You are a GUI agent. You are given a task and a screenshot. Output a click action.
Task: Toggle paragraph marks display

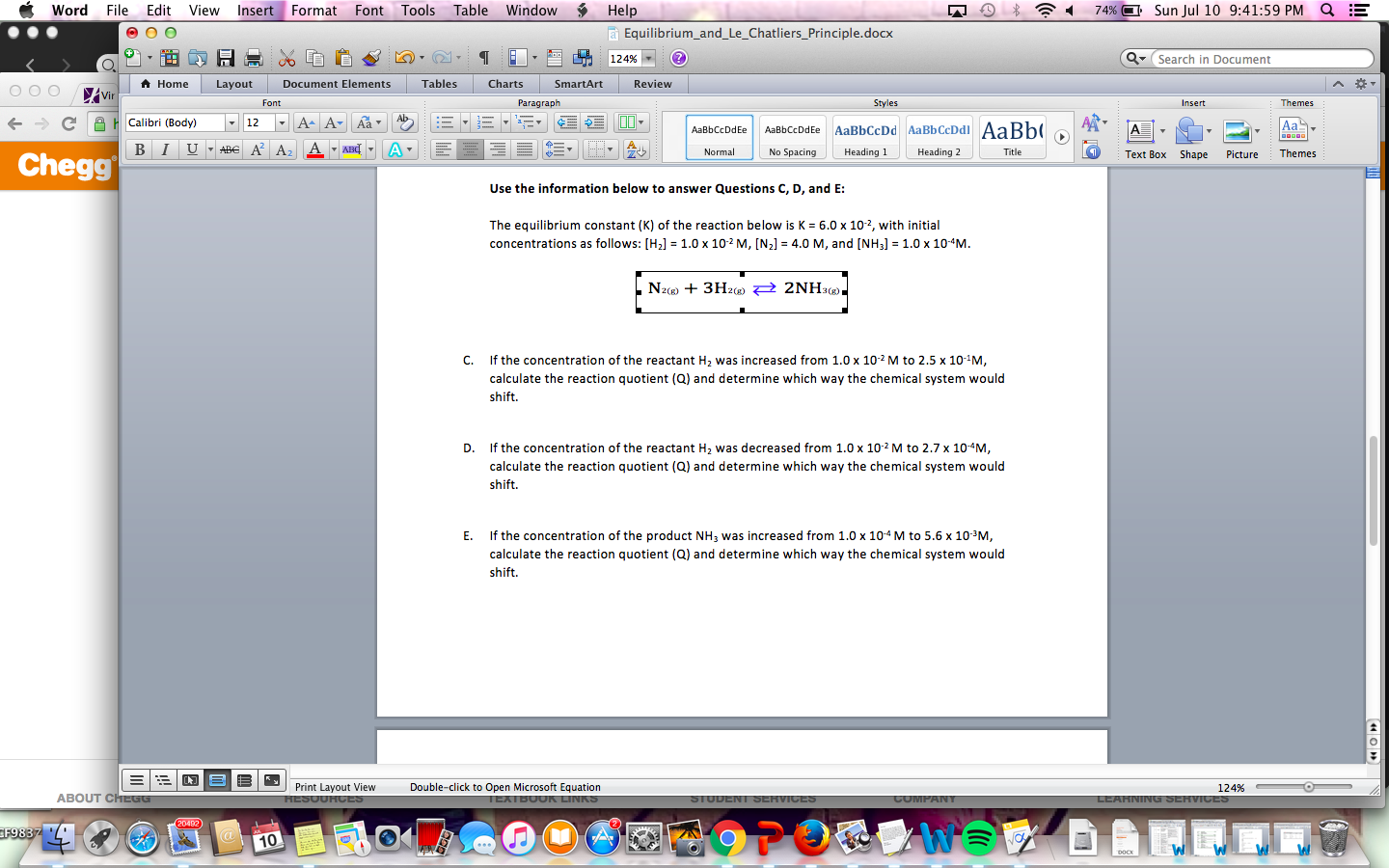tap(483, 58)
